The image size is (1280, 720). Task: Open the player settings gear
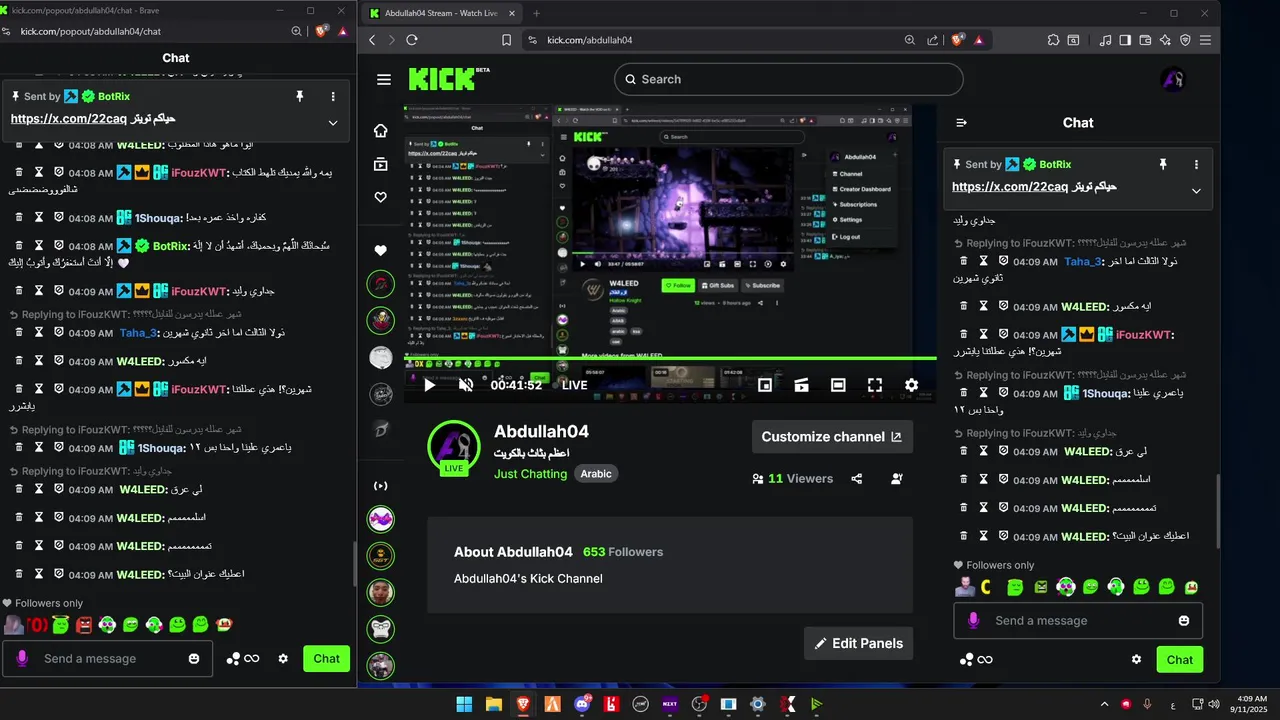(911, 385)
